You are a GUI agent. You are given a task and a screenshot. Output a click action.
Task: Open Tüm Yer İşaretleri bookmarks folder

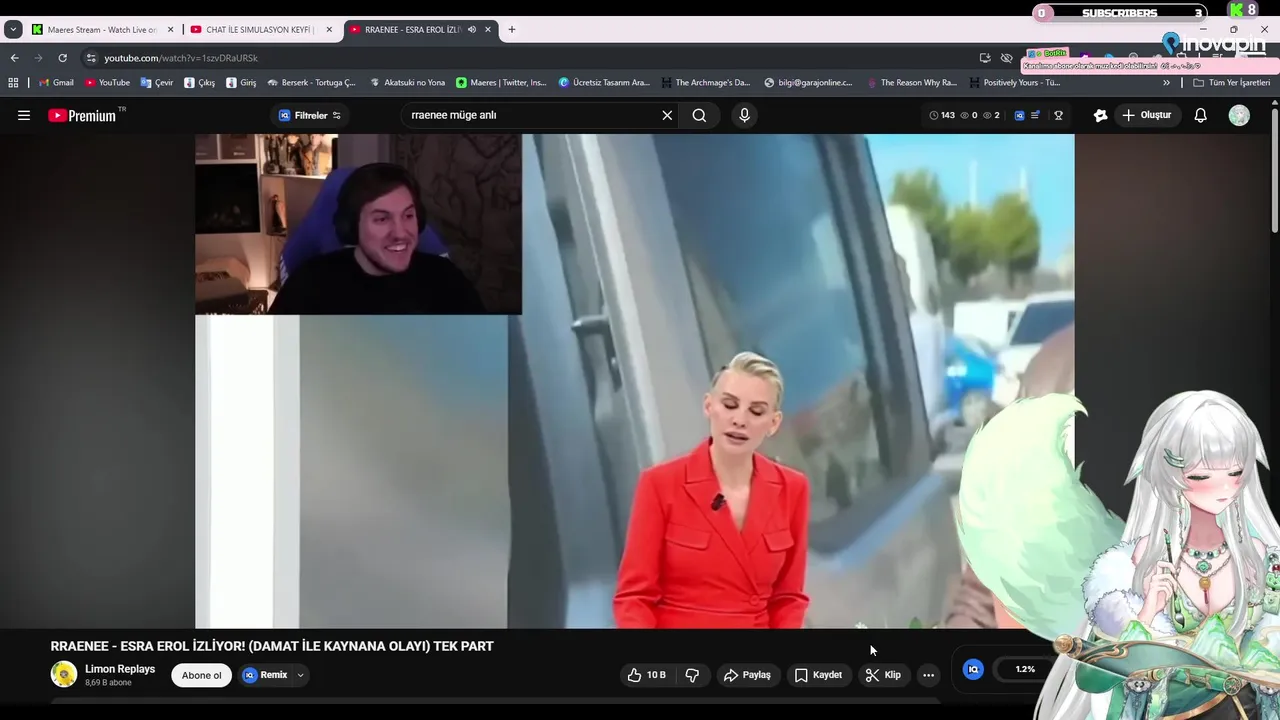1232,83
